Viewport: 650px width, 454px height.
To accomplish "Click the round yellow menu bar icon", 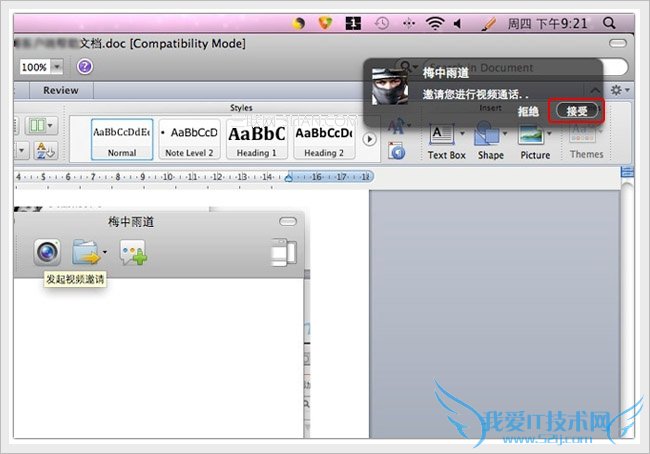I will (x=298, y=24).
